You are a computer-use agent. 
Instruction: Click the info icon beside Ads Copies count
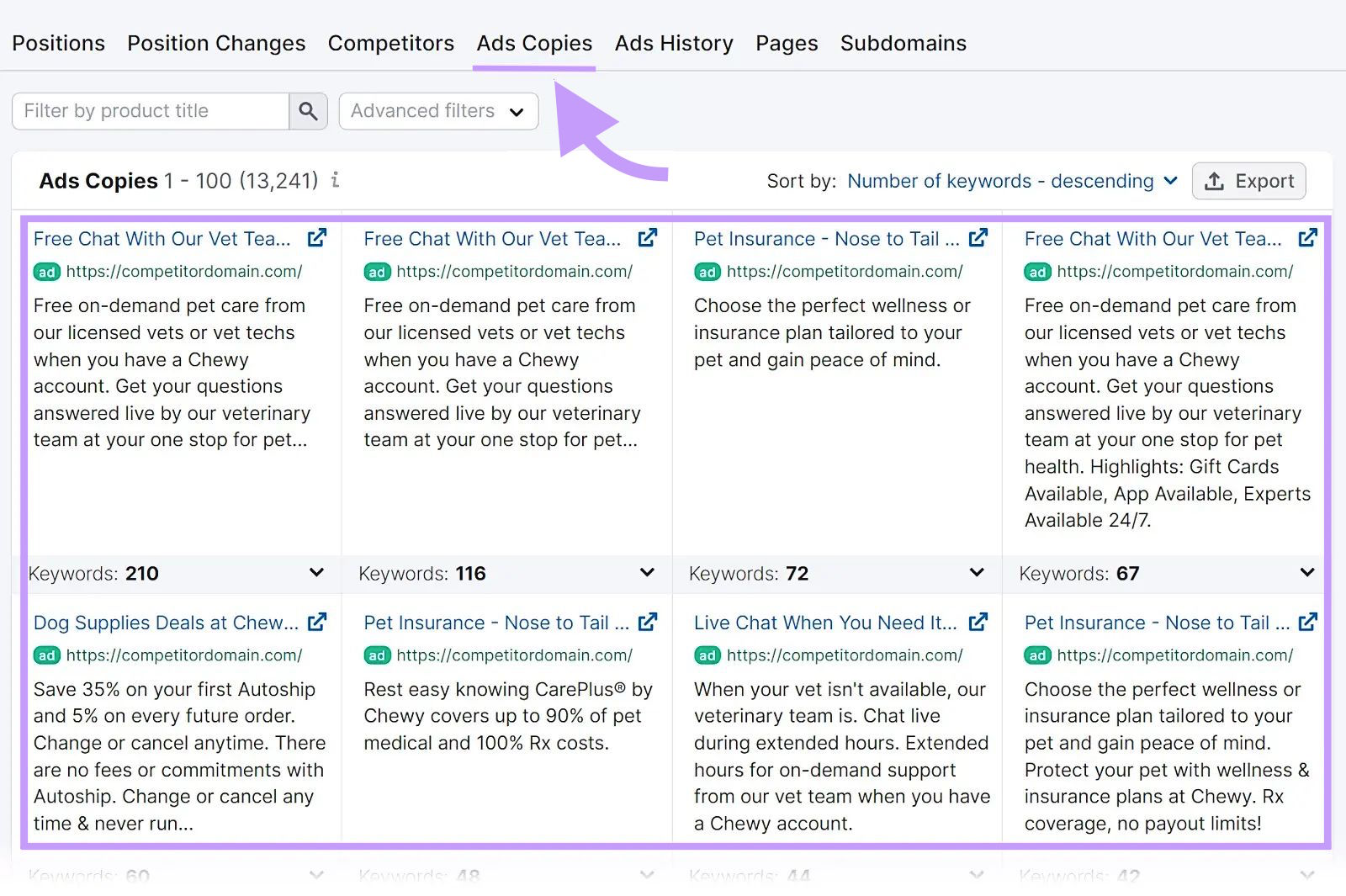point(335,179)
